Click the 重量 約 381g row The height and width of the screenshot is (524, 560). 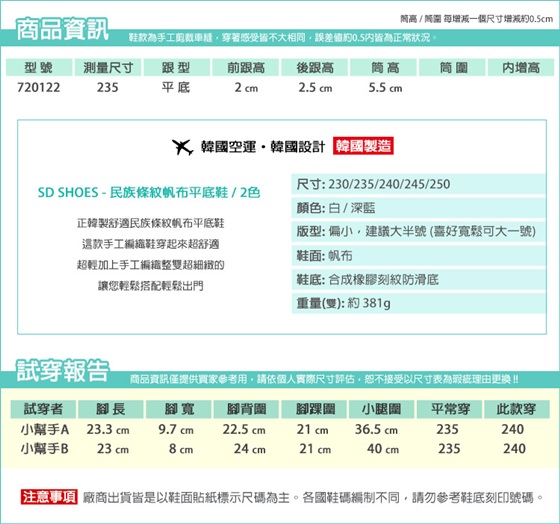pos(419,303)
